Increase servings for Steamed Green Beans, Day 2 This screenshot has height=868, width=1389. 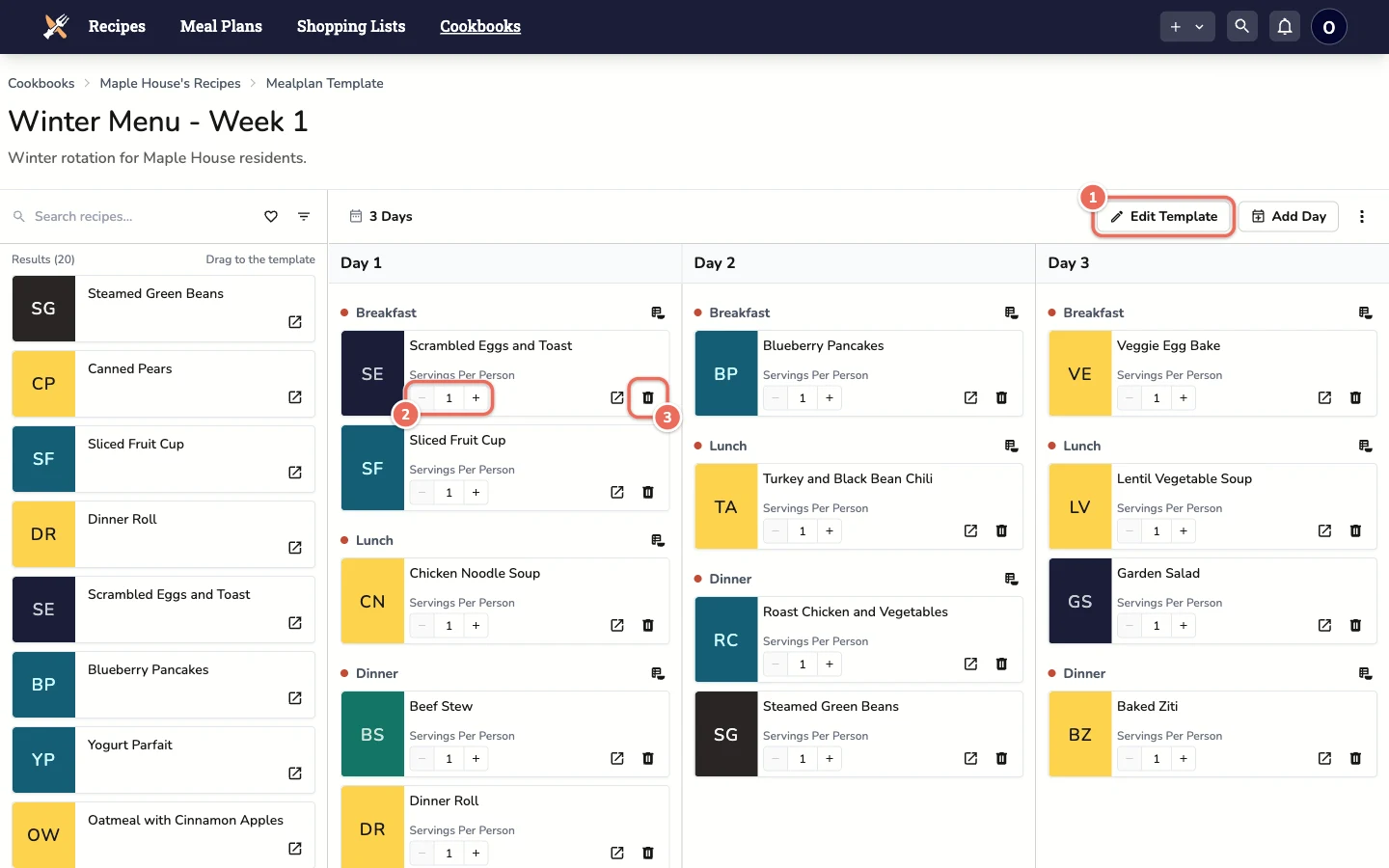(x=830, y=759)
